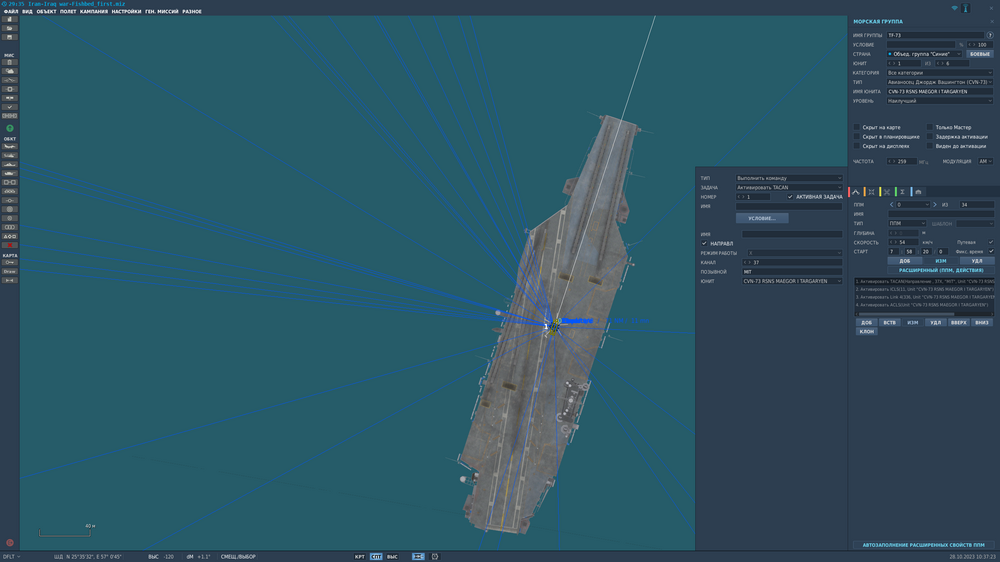The image size is (1000, 562).
Task: Open the briefing clipboard icon under МИС
Action: pos(10,63)
